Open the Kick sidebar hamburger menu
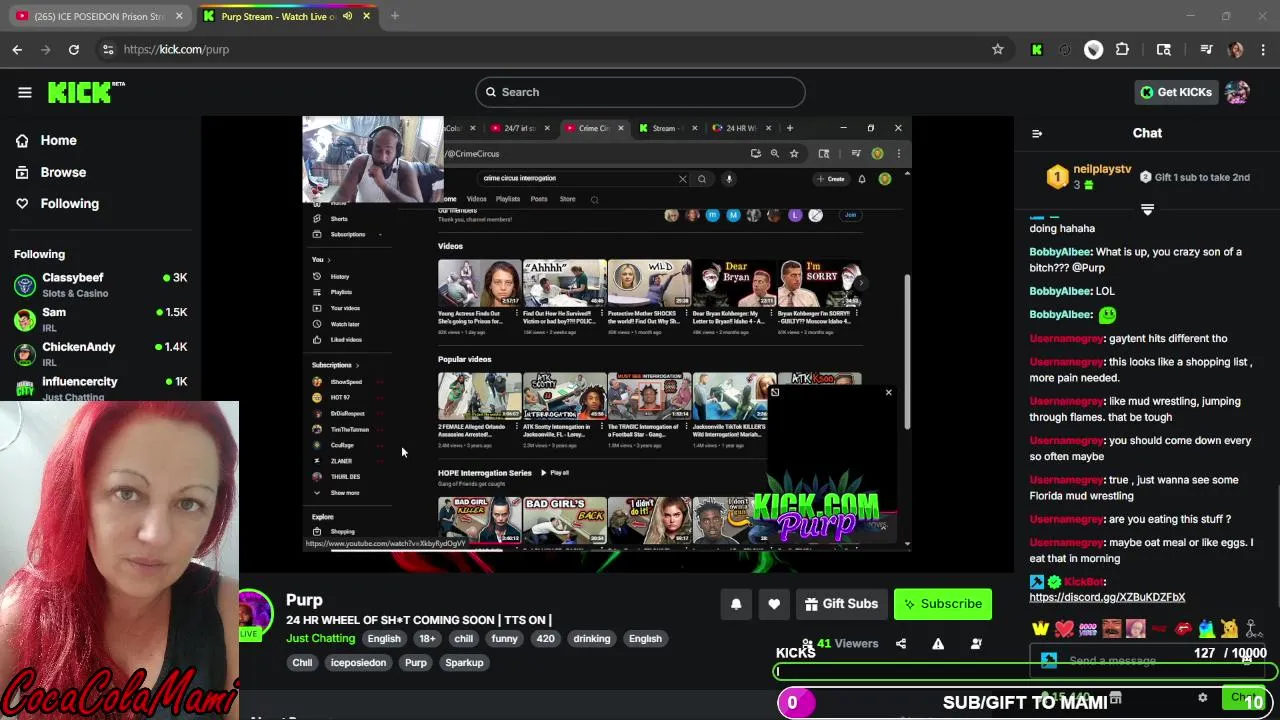Image resolution: width=1280 pixels, height=720 pixels. click(25, 92)
